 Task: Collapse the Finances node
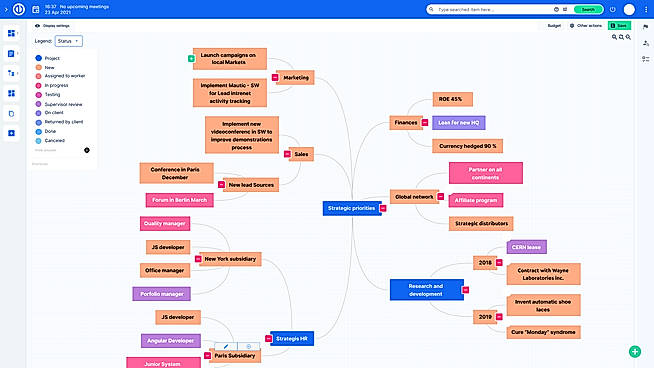coord(425,123)
